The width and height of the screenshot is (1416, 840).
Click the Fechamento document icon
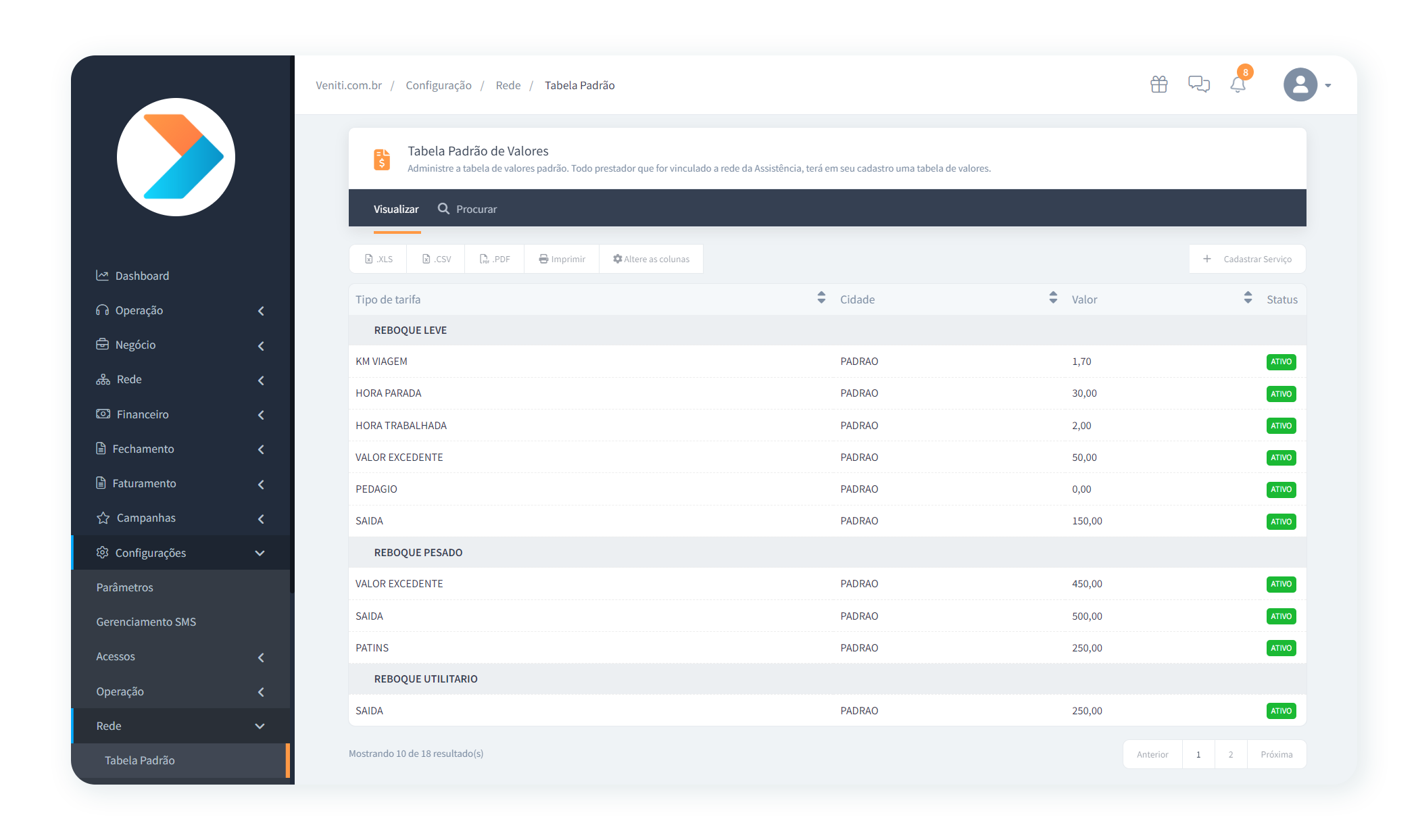coord(101,448)
